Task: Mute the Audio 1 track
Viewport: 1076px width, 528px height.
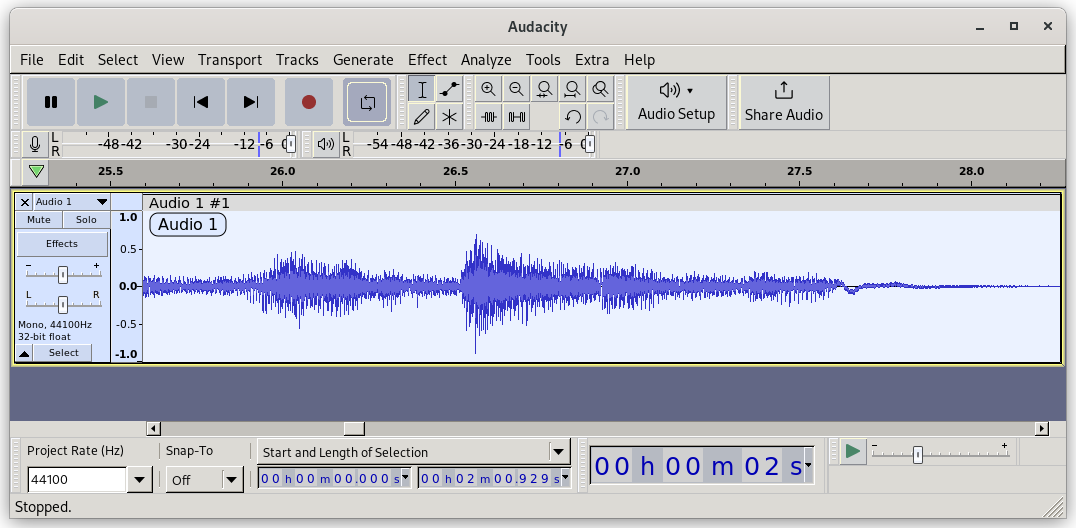Action: [x=39, y=220]
